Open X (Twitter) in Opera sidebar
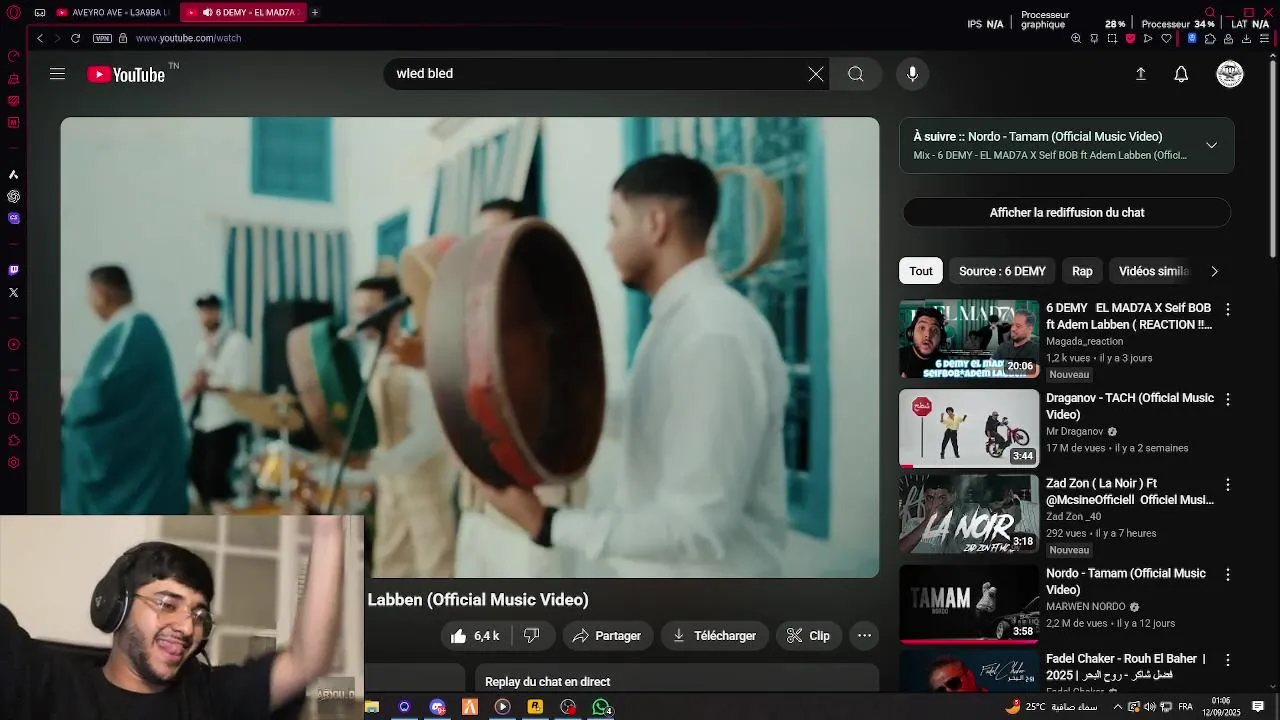This screenshot has height=720, width=1280. pyautogui.click(x=13, y=292)
